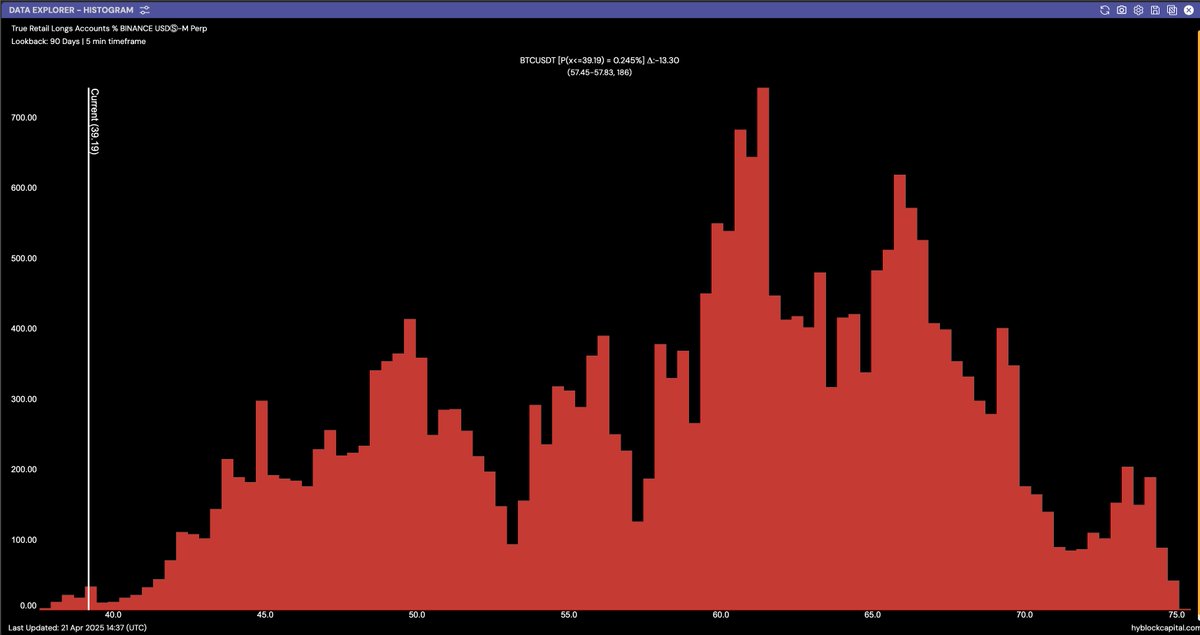
Task: Save the chart with the floppy disk icon
Action: [x=1155, y=10]
